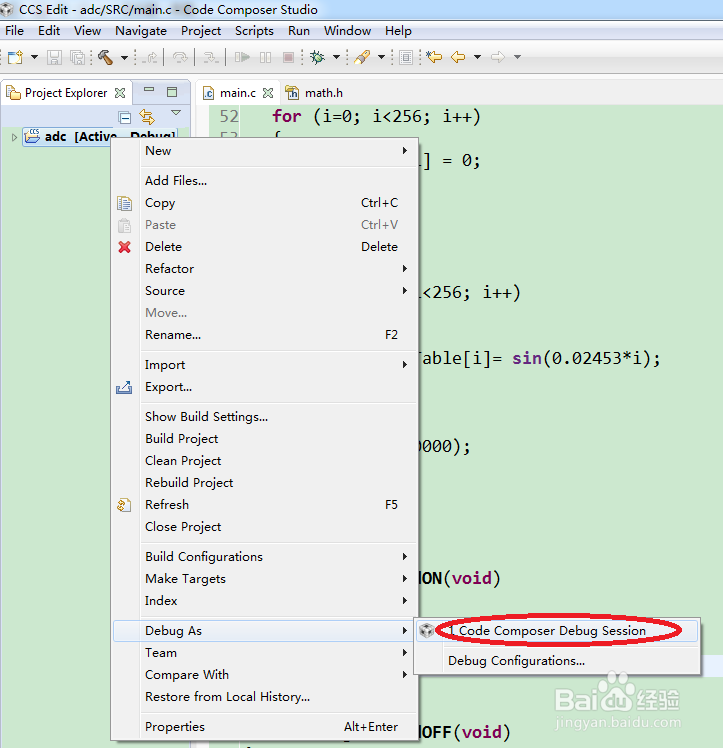Expand the adc project tree node
The width and height of the screenshot is (723, 748).
[x=14, y=137]
